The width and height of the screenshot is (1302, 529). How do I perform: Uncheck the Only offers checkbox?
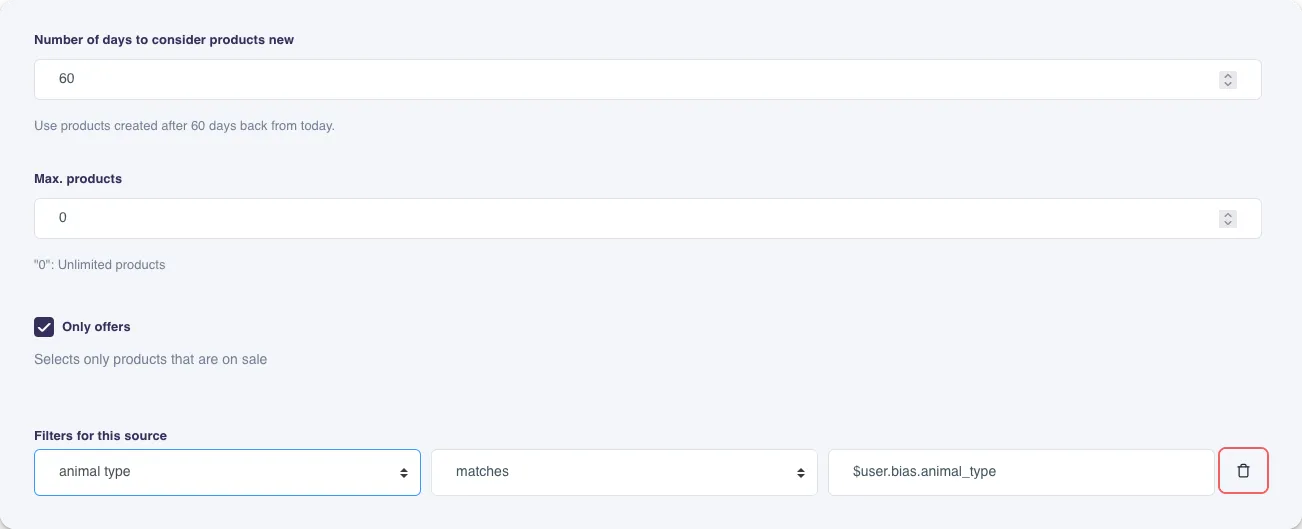[x=44, y=327]
